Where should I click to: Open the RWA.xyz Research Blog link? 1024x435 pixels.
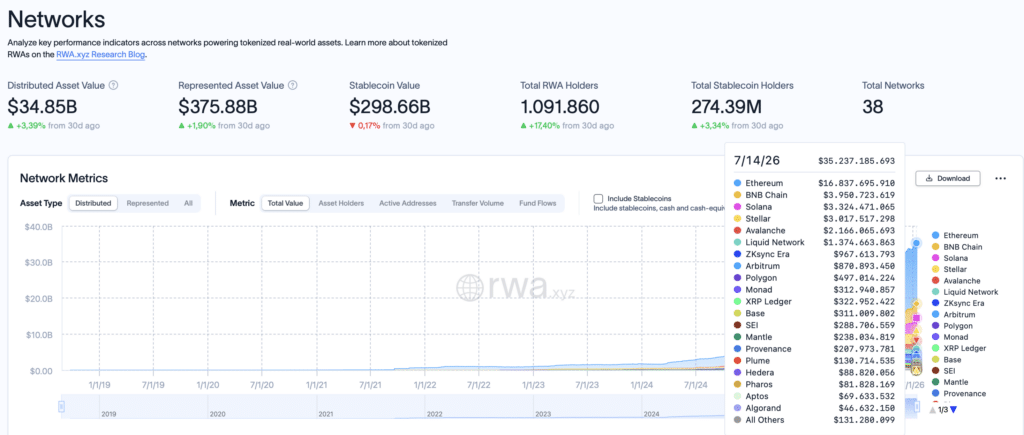101,55
